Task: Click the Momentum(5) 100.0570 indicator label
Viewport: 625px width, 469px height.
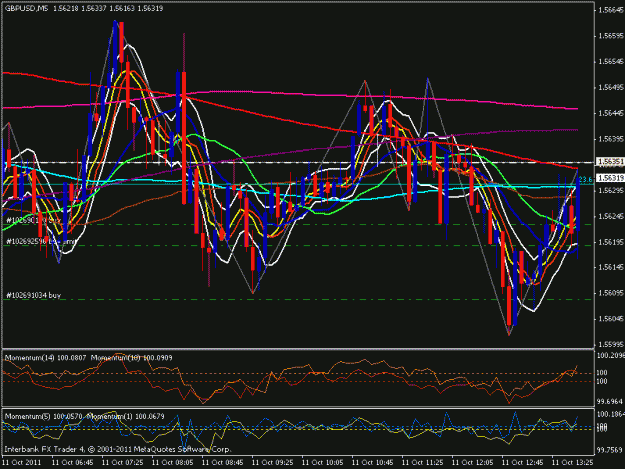Action: point(43,416)
